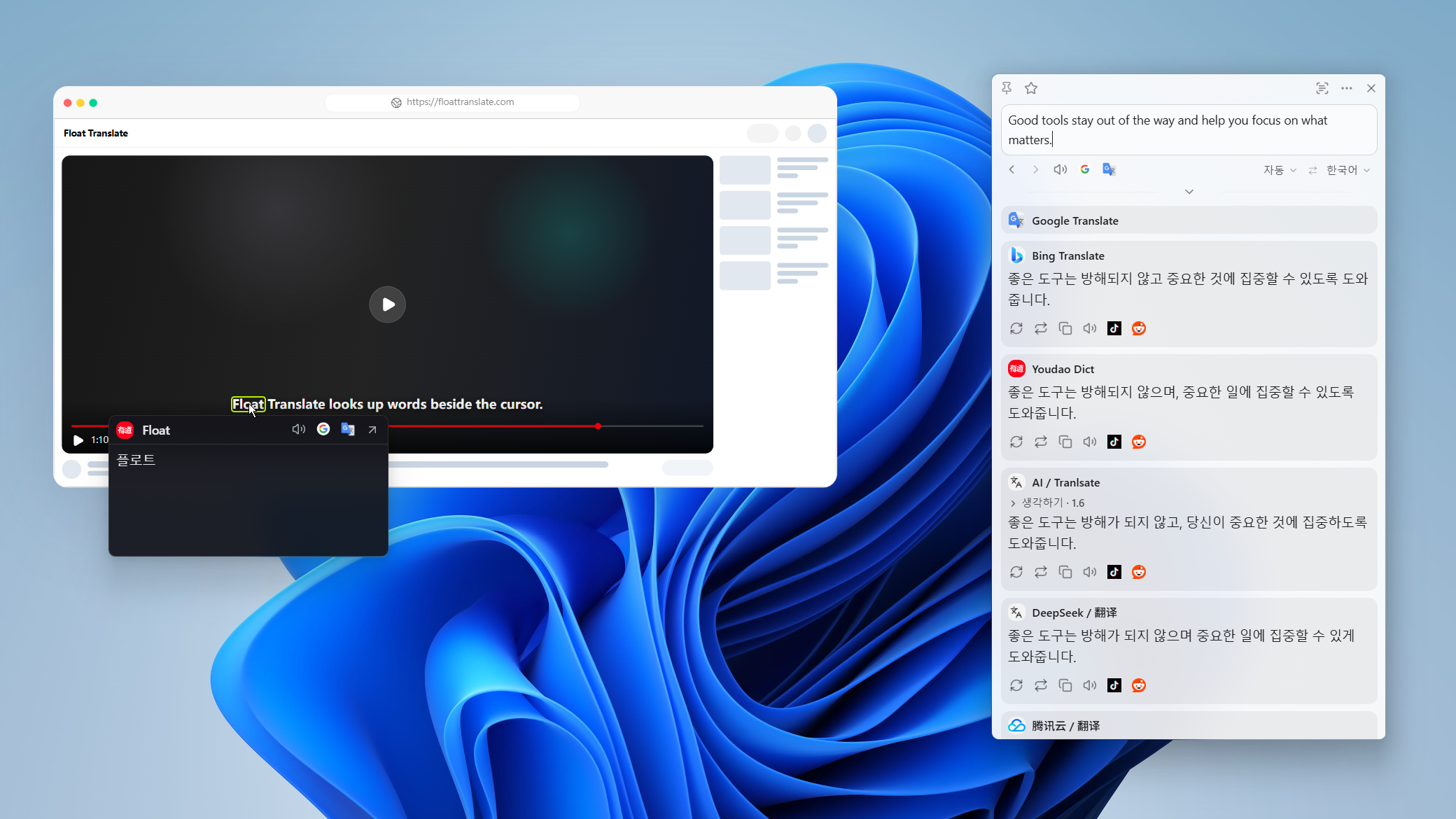Share Youdao Dict result to Reddit
The image size is (1456, 819).
1139,442
